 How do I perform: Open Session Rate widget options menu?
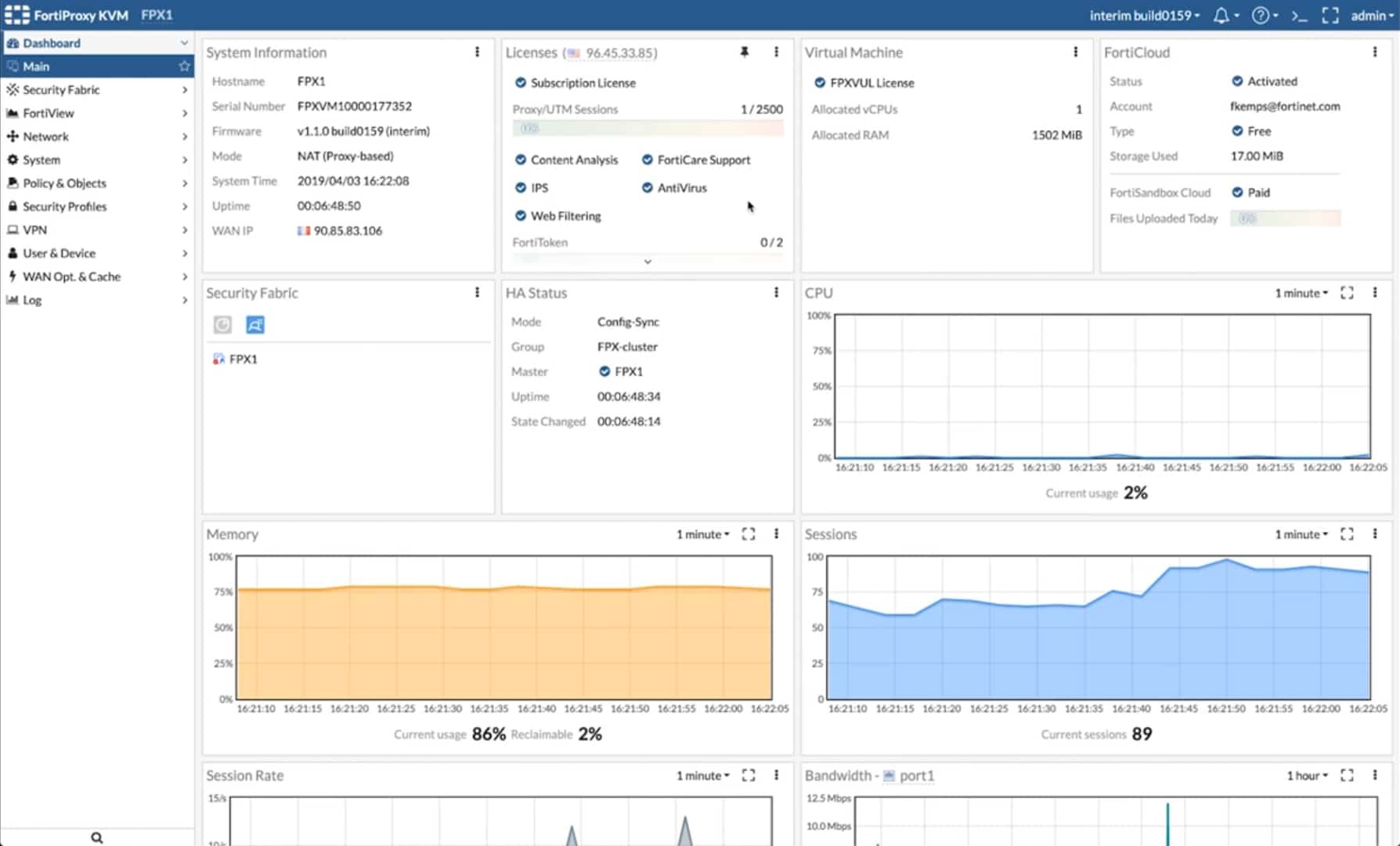776,775
